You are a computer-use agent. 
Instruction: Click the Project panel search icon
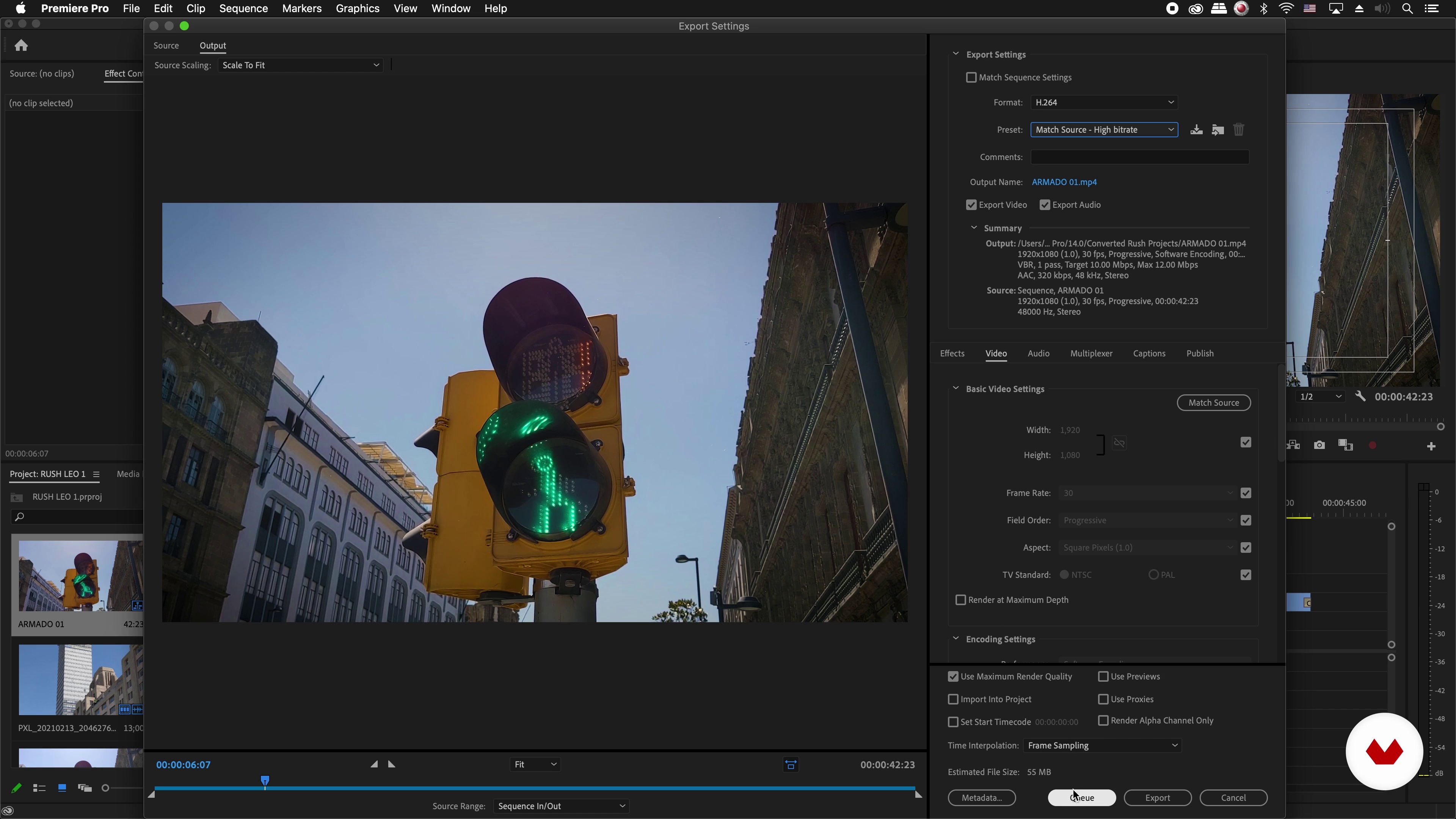19,516
